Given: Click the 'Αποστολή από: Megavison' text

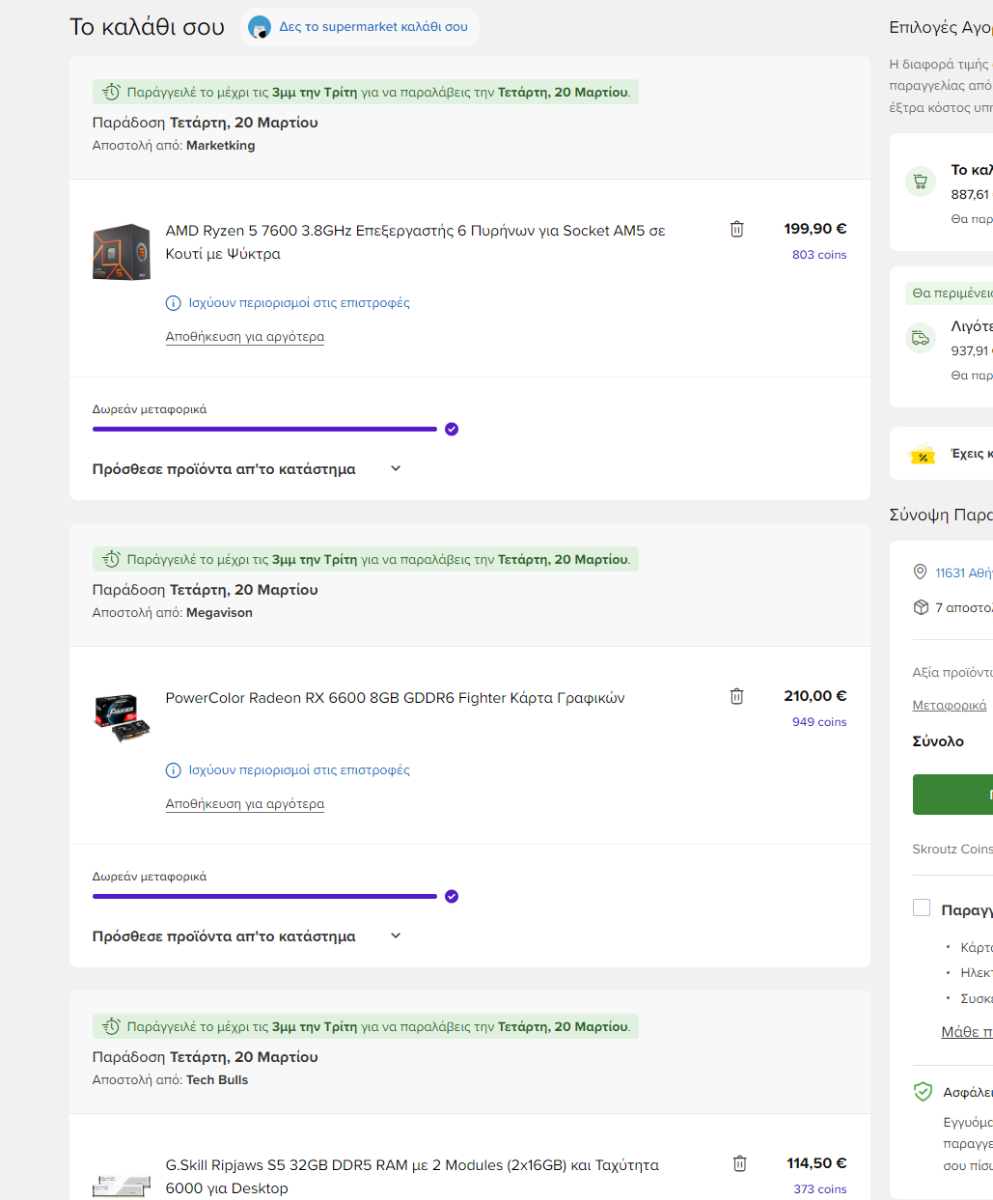Looking at the screenshot, I should (x=172, y=612).
